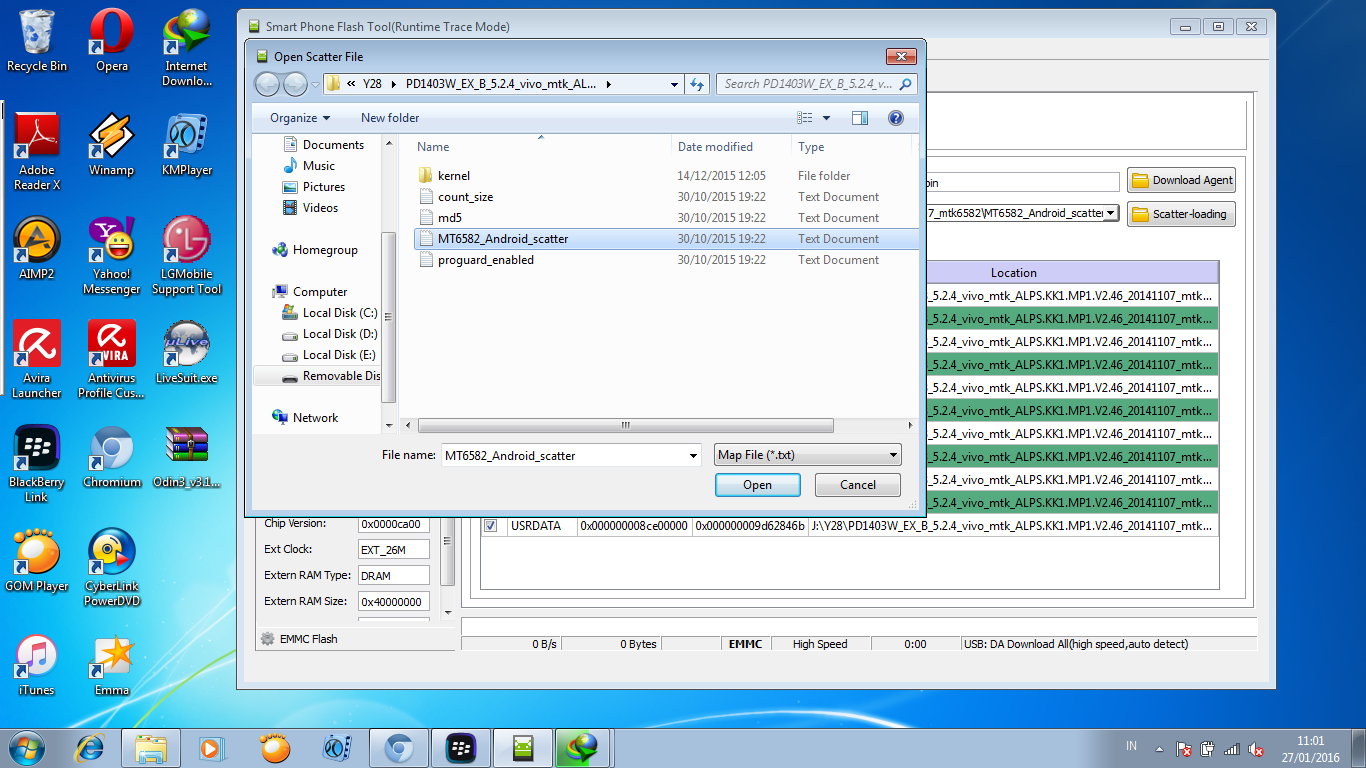Open the Download Agent selector icon
1366x768 pixels.
pyautogui.click(x=1140, y=181)
